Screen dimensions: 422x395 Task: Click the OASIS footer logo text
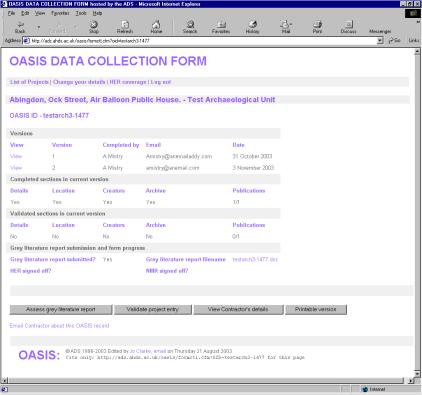(x=39, y=355)
